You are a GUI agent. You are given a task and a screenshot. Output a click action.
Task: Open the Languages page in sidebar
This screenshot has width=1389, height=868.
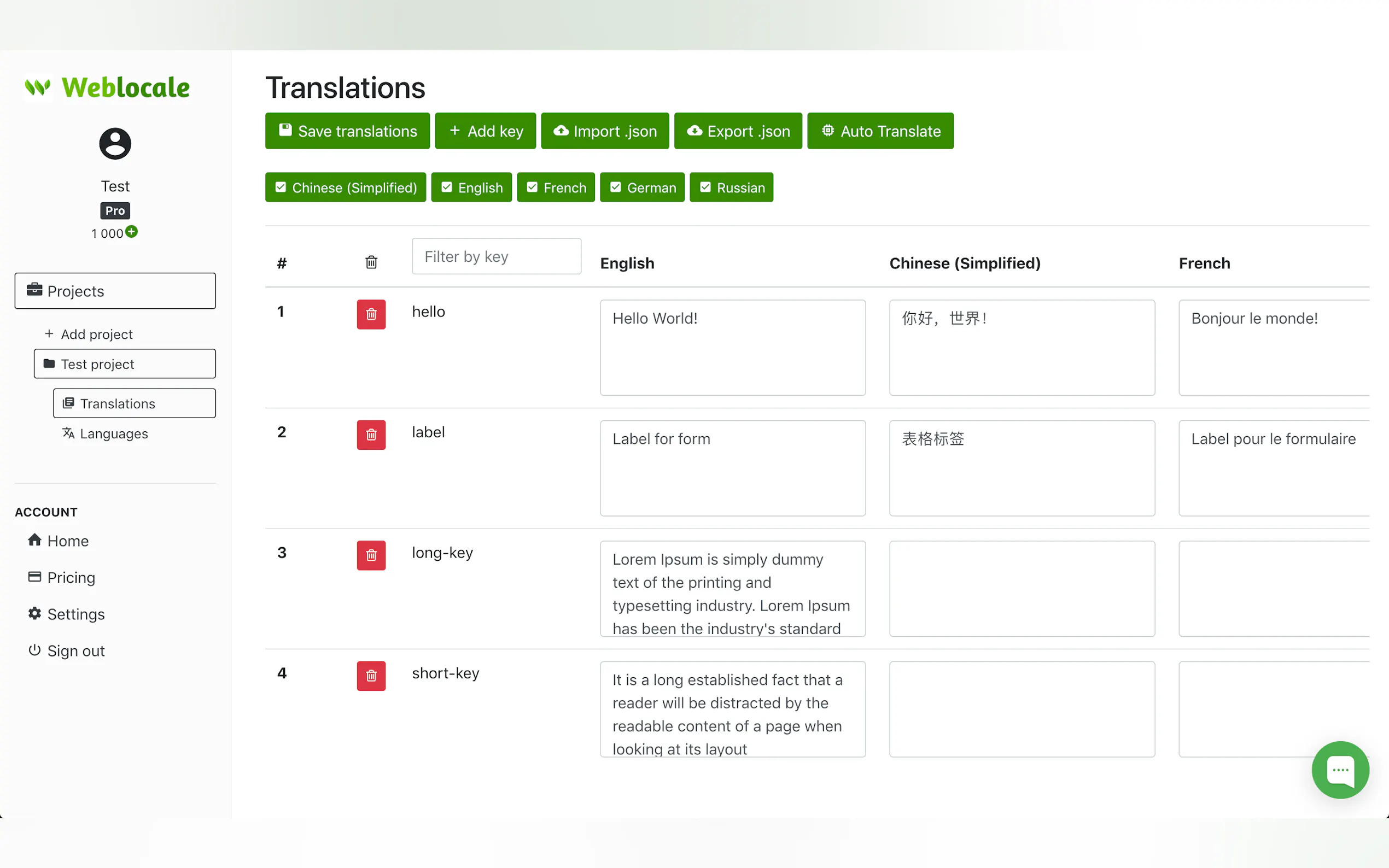pos(114,433)
